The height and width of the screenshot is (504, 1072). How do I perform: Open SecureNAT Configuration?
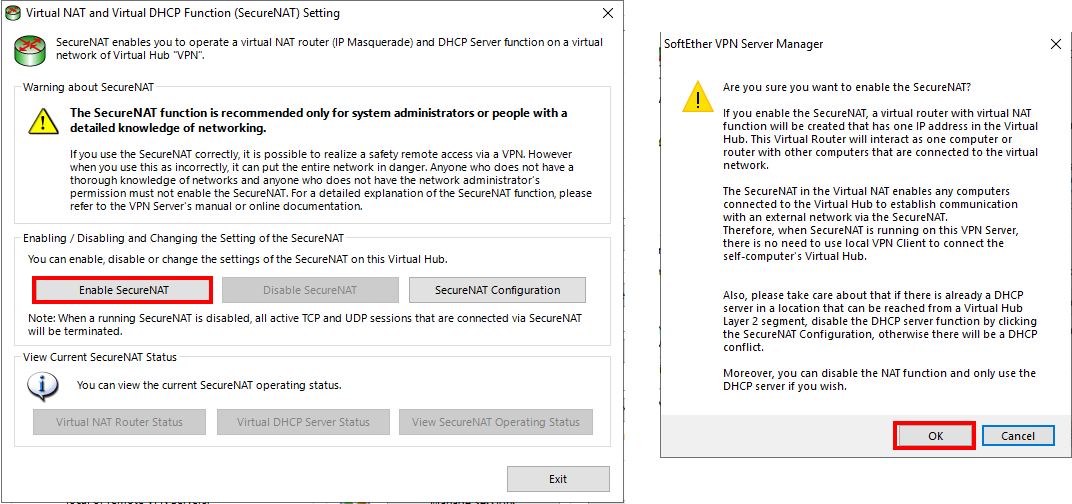(x=497, y=290)
